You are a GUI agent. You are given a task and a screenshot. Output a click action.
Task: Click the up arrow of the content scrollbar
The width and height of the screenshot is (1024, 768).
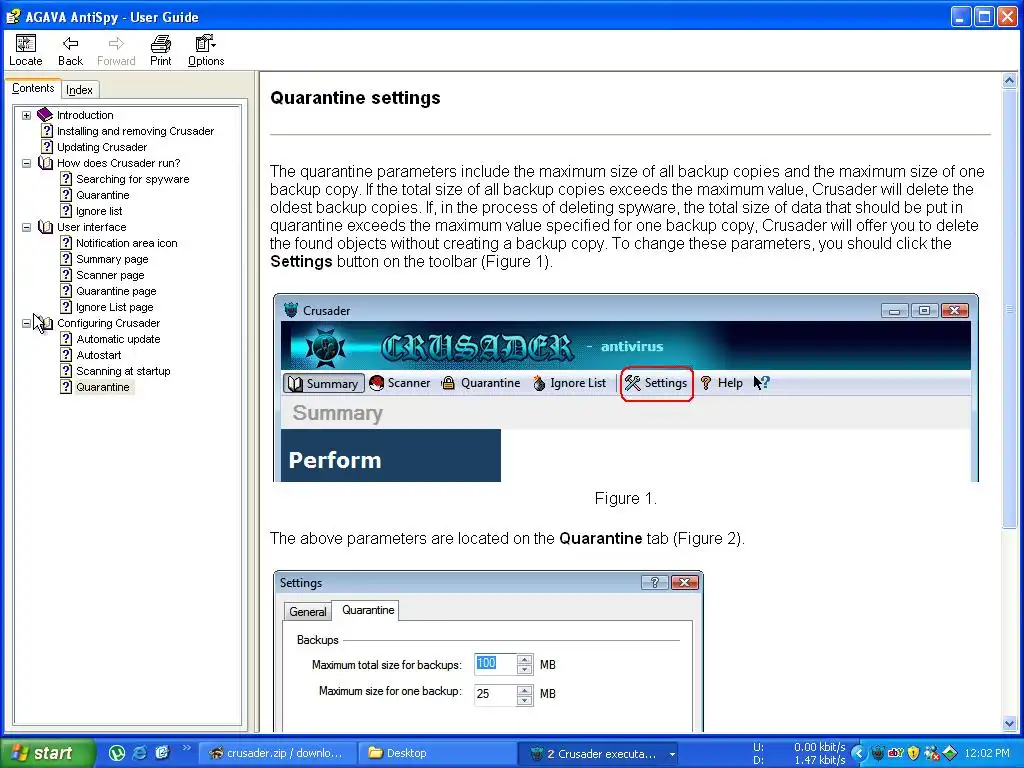pyautogui.click(x=1009, y=81)
